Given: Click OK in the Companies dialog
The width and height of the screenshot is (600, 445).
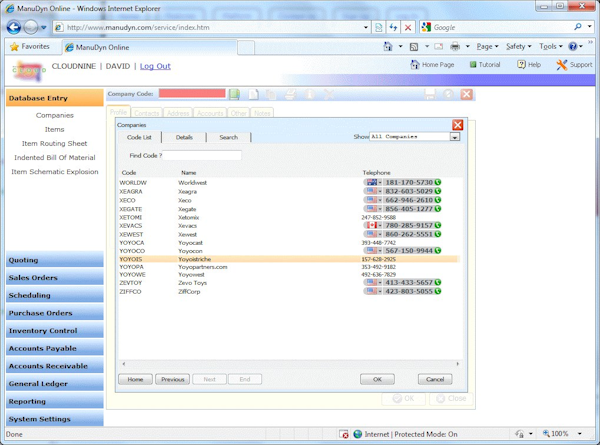Looking at the screenshot, I should click(x=377, y=379).
